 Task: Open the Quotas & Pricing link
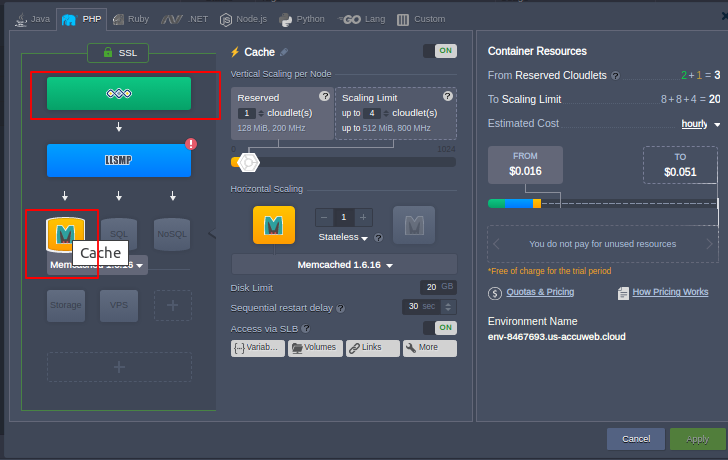click(538, 292)
